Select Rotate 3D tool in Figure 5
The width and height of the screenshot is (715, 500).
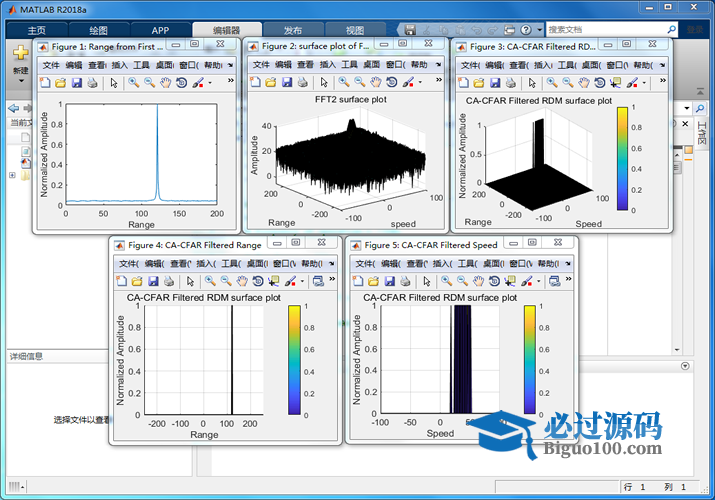point(494,281)
